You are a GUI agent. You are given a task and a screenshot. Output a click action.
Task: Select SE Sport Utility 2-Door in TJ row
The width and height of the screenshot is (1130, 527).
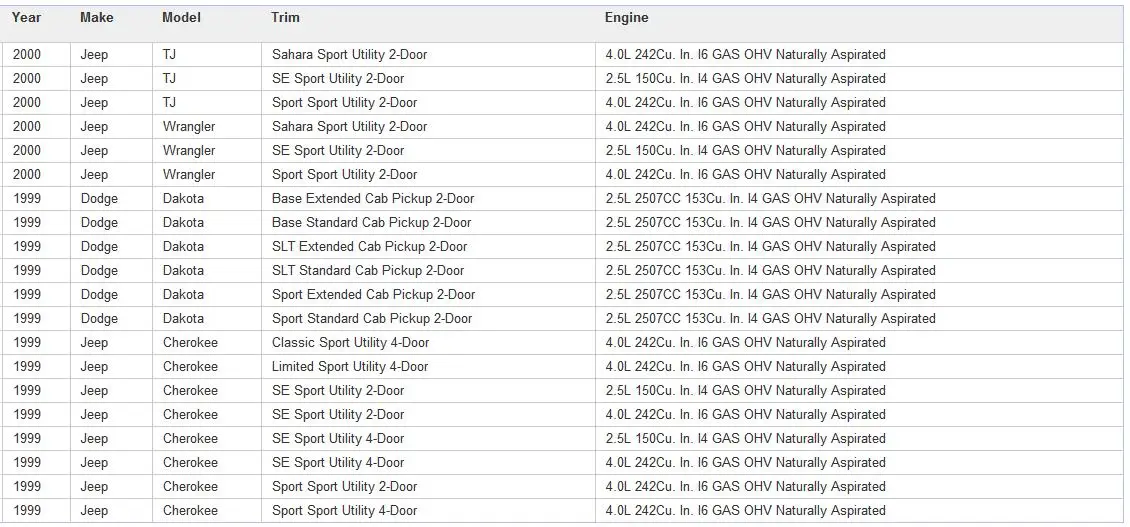click(x=338, y=79)
